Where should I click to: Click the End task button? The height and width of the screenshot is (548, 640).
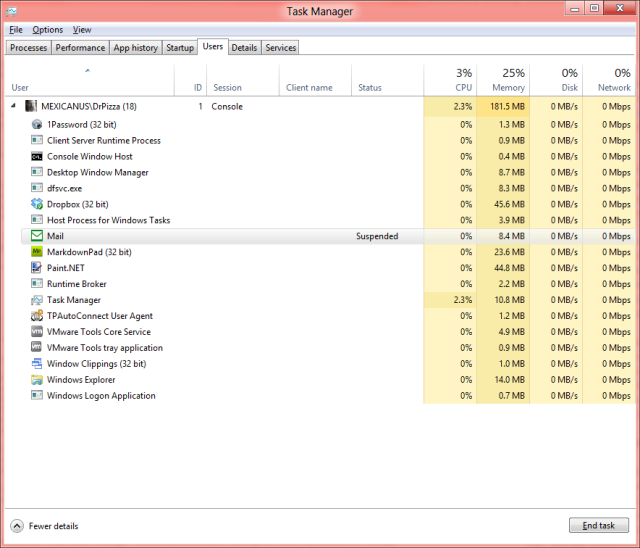coord(599,526)
